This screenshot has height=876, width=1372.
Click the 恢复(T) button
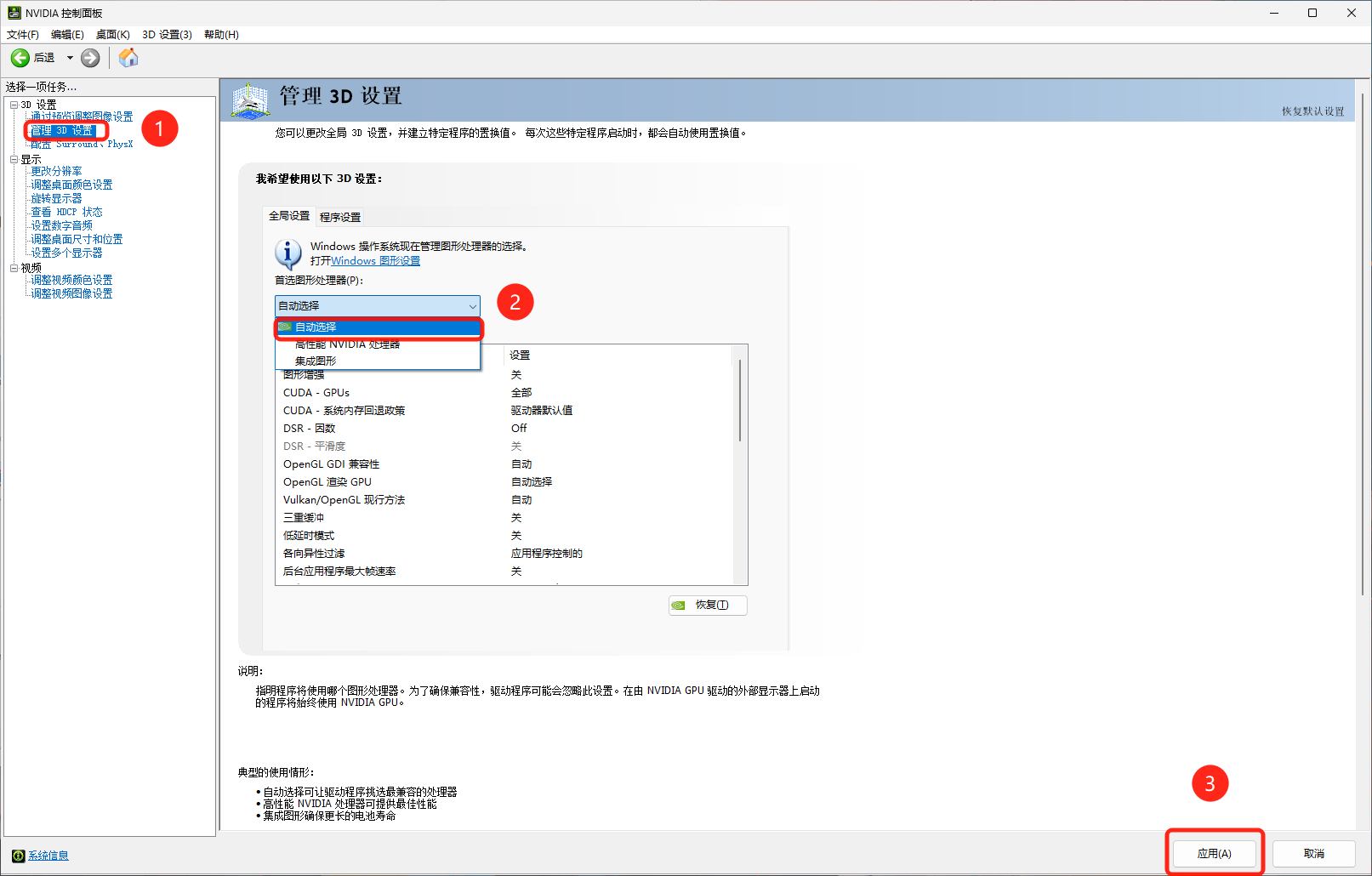tap(708, 606)
